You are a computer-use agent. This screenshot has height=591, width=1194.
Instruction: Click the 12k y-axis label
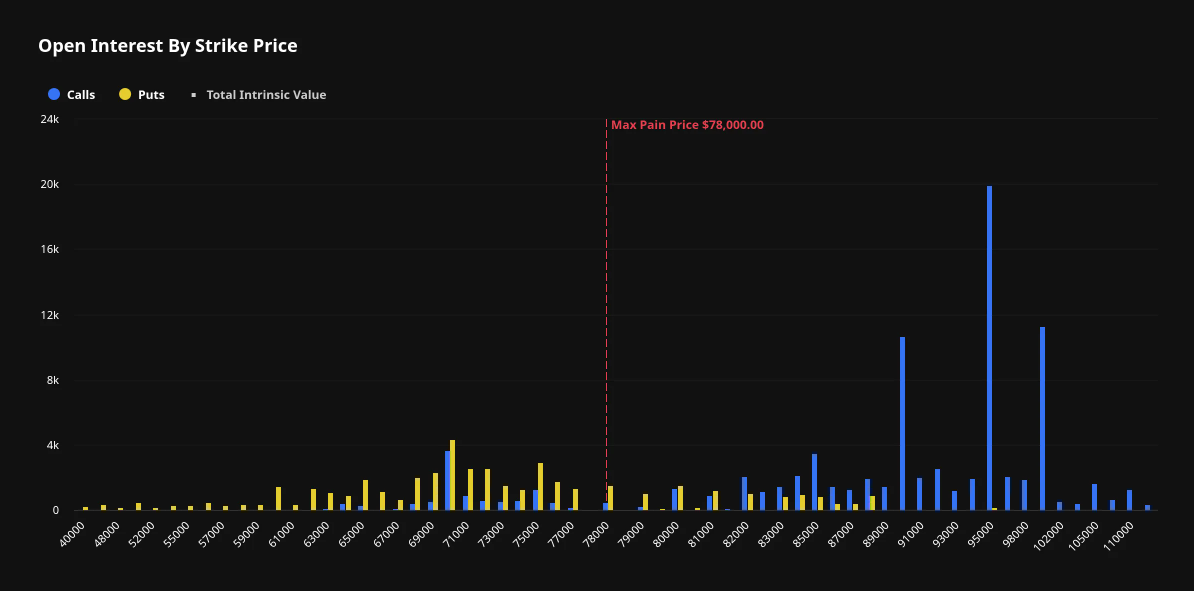point(50,315)
